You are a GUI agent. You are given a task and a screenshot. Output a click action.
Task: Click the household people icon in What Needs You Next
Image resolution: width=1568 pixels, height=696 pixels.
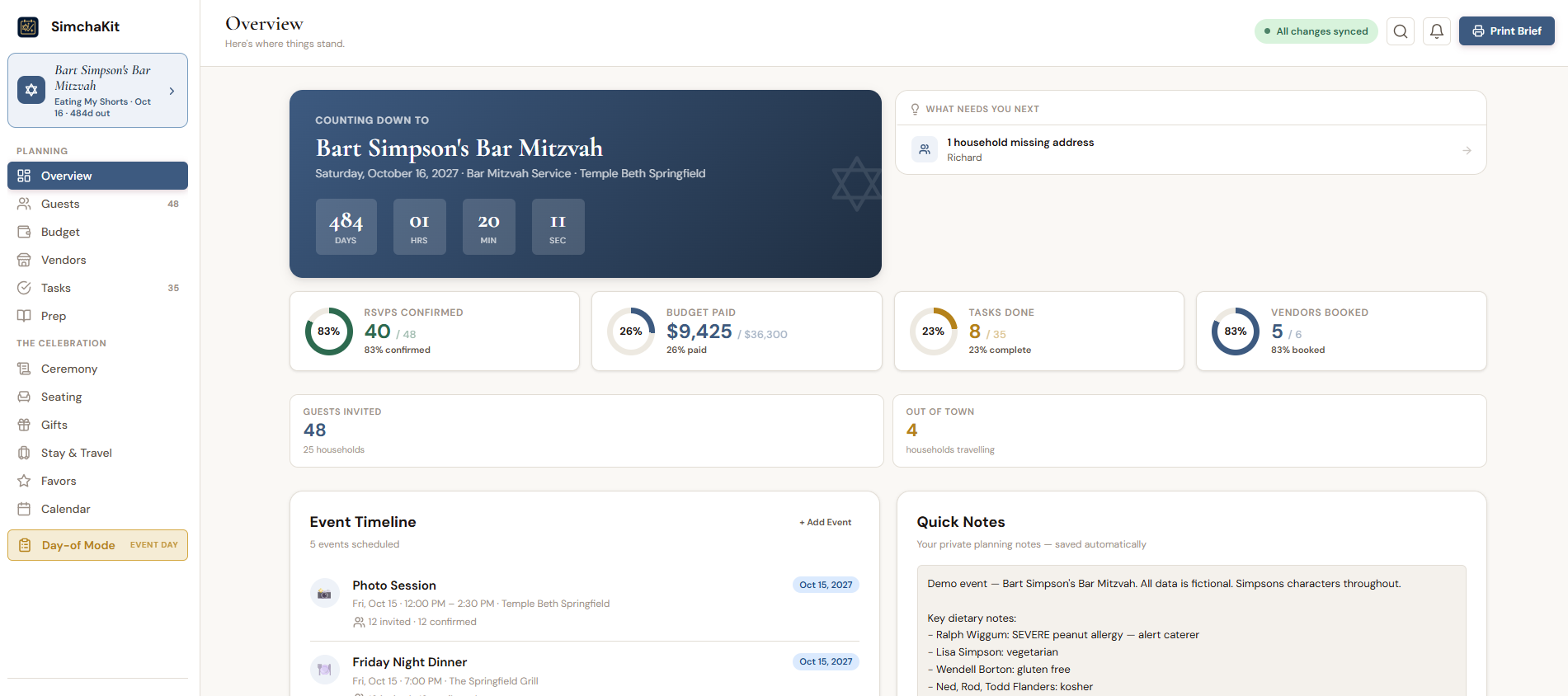925,149
